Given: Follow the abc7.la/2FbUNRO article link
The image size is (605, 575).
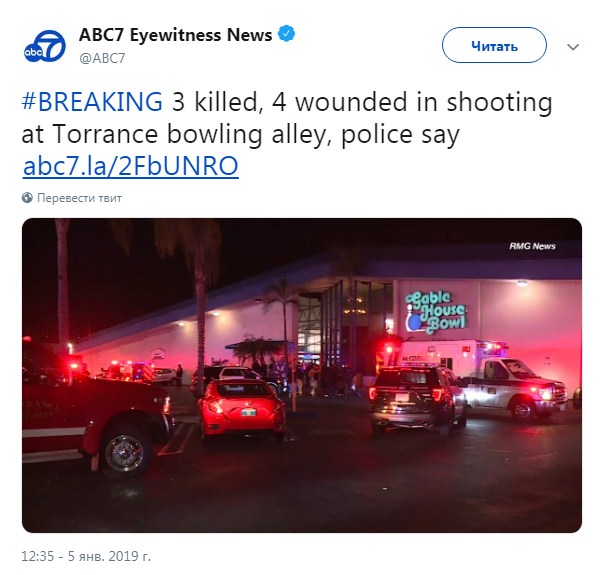Looking at the screenshot, I should point(130,166).
